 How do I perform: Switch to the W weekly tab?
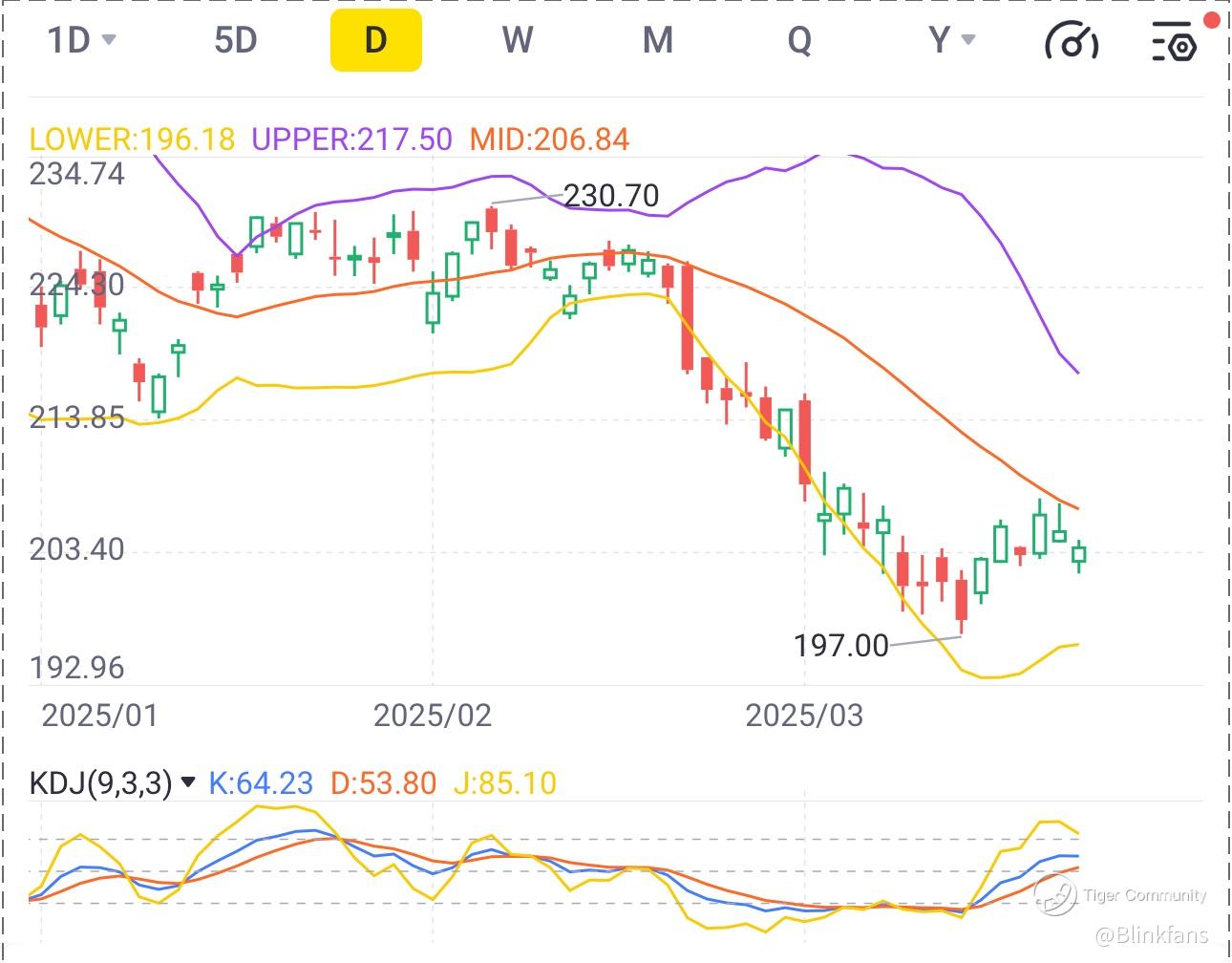click(517, 40)
